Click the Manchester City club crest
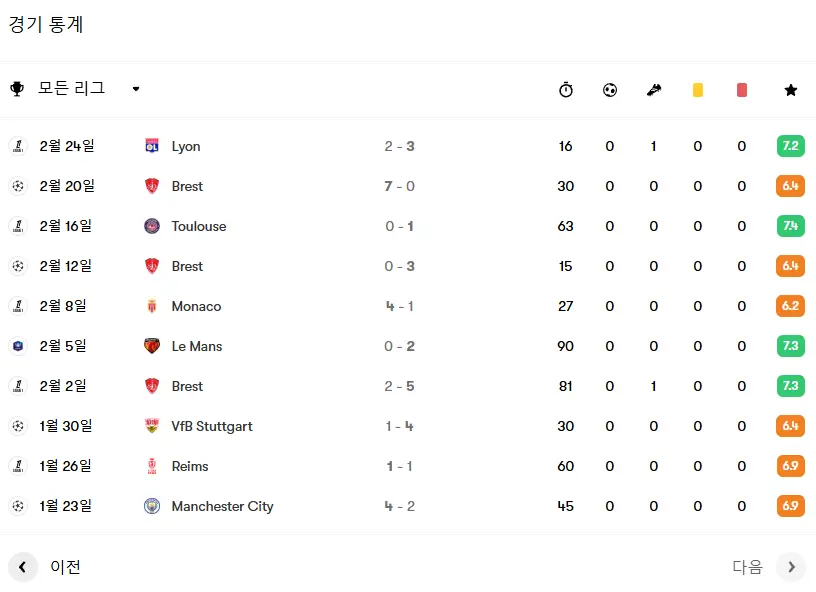The width and height of the screenshot is (816, 592). coord(152,506)
